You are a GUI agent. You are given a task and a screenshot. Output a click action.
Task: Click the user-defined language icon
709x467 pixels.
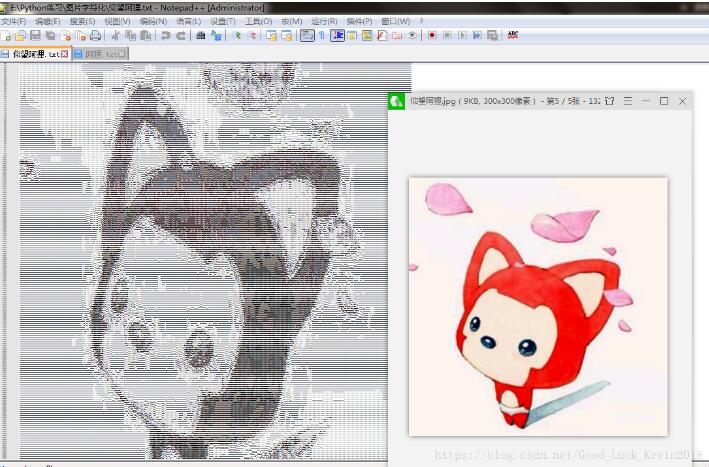tap(352, 36)
